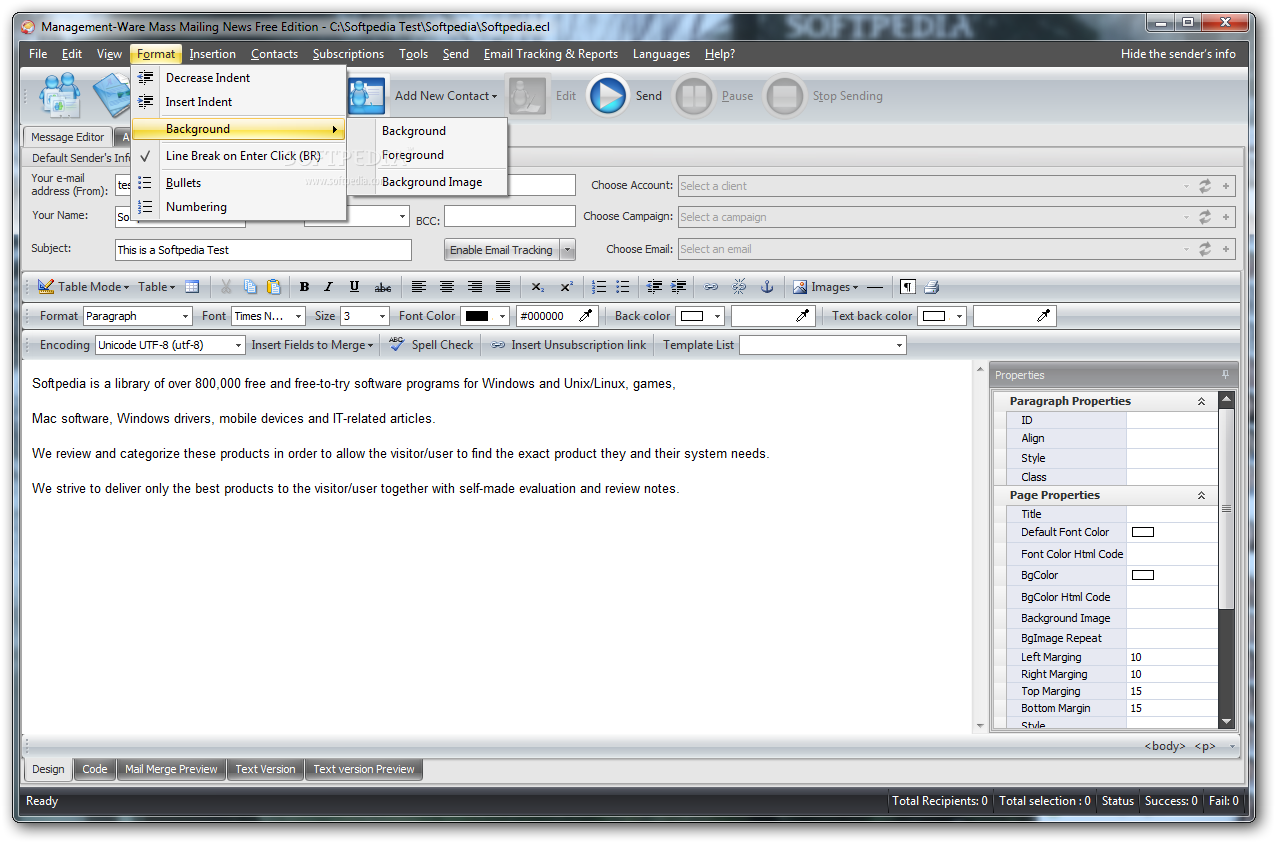The image size is (1276, 843).
Task: Apply subscript formatting
Action: pyautogui.click(x=538, y=287)
